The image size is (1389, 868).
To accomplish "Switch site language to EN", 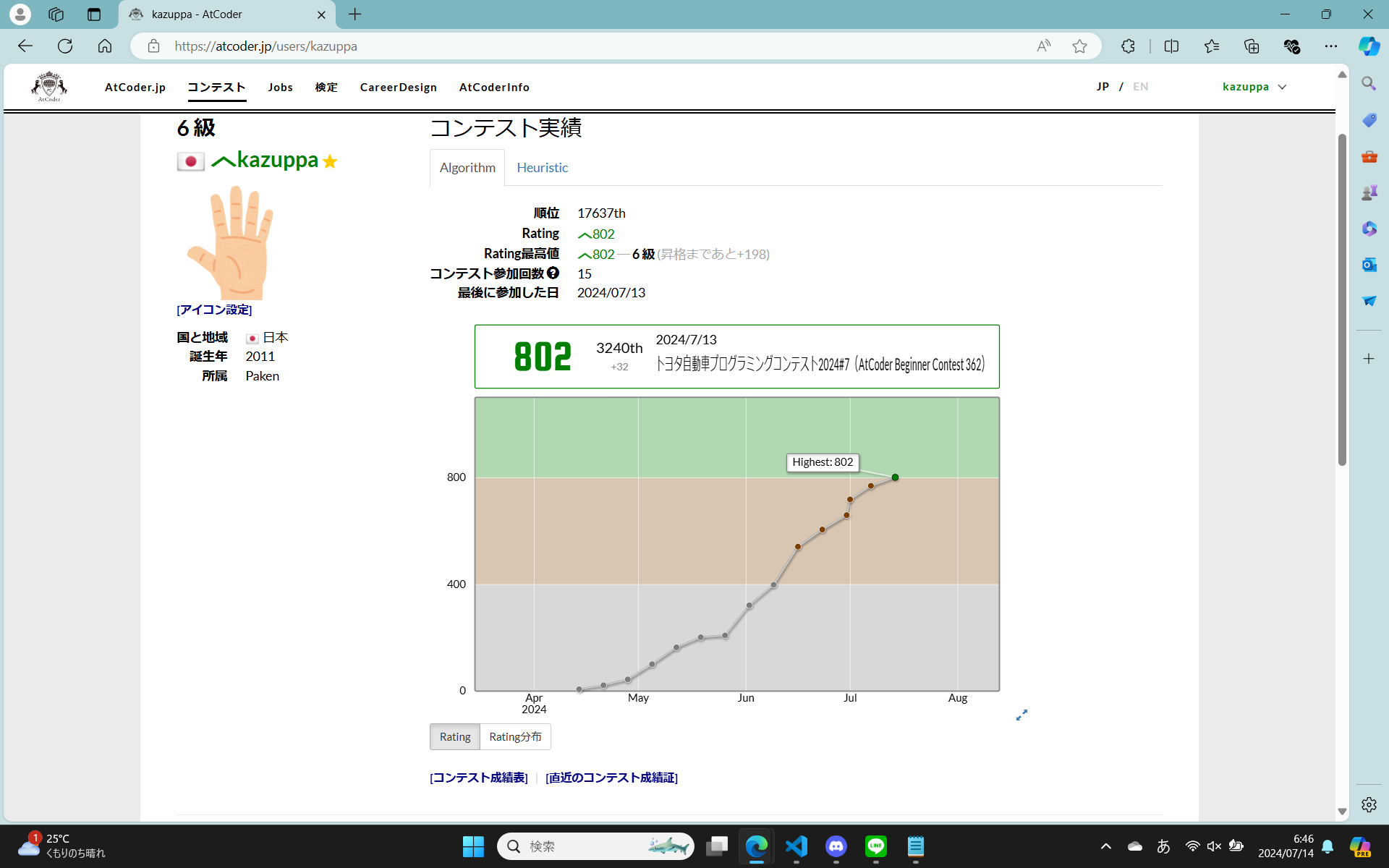I will (x=1140, y=87).
